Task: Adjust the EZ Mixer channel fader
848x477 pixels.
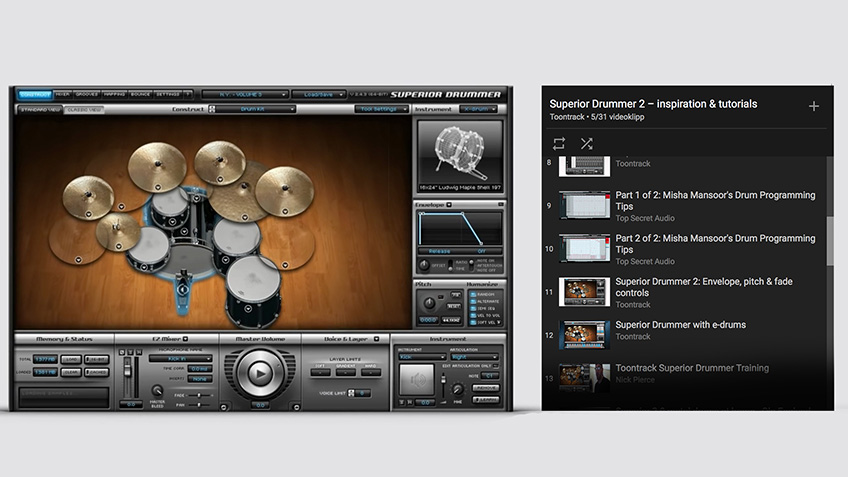Action: 128,369
